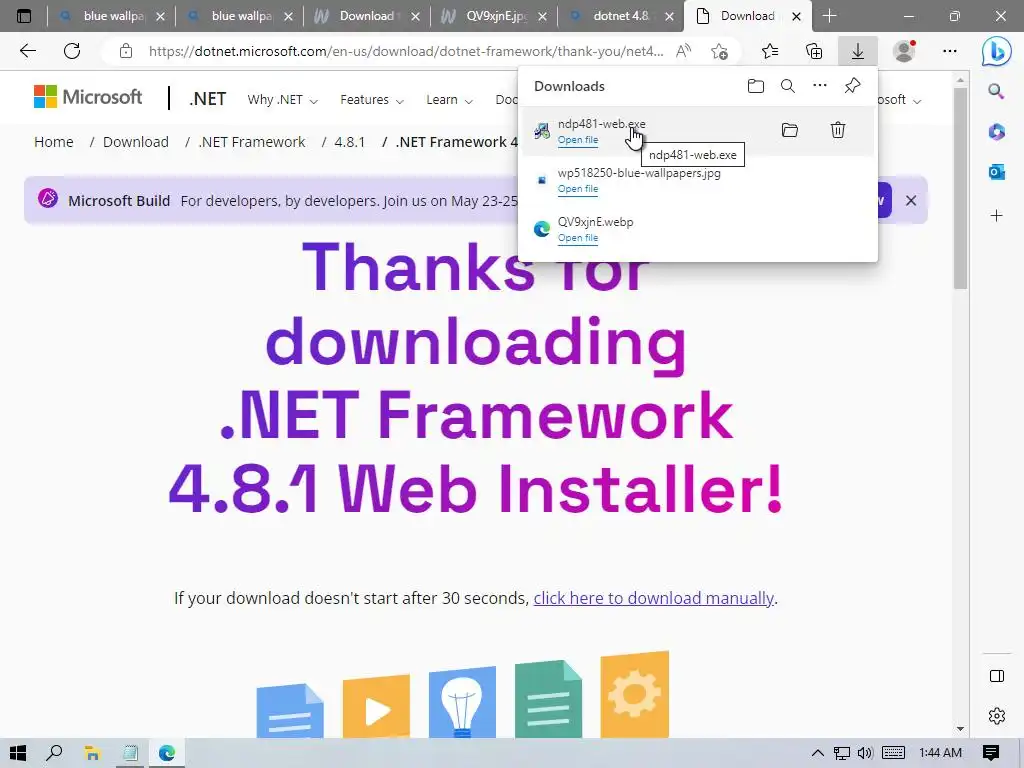Close the QV9xjnE.jpg tab
Image resolution: width=1024 pixels, height=768 pixels.
tap(542, 17)
